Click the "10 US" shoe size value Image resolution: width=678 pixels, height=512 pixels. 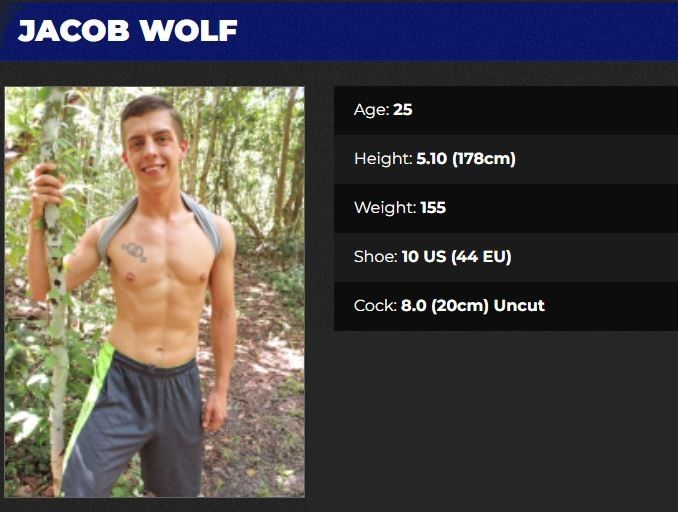[424, 256]
